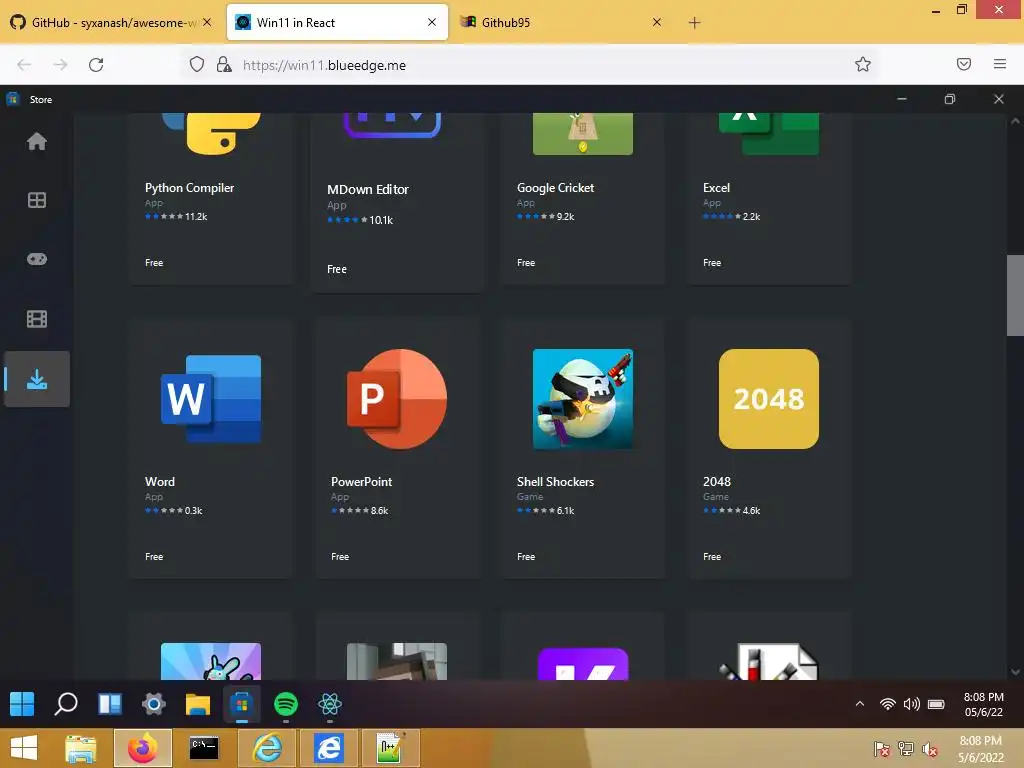This screenshot has width=1024, height=768.
Task: Open Internet Explorer in host taskbar
Action: [x=267, y=748]
